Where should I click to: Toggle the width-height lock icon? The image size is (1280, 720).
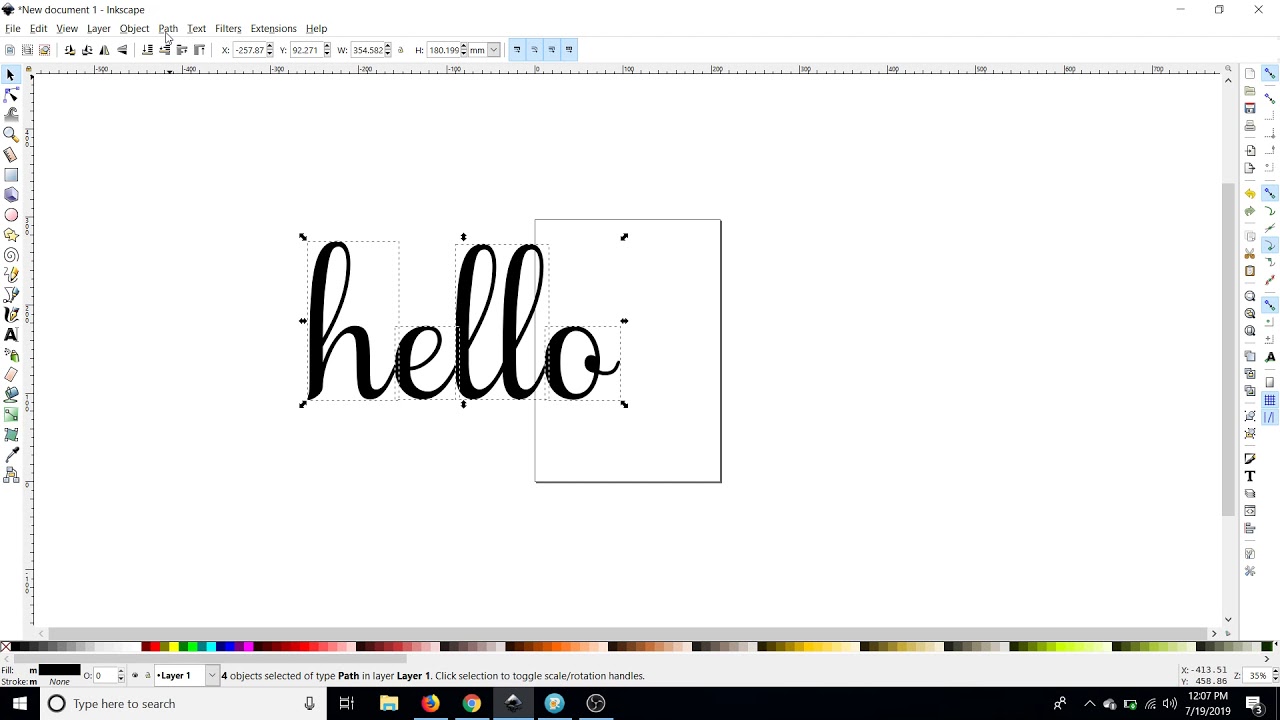pyautogui.click(x=401, y=50)
